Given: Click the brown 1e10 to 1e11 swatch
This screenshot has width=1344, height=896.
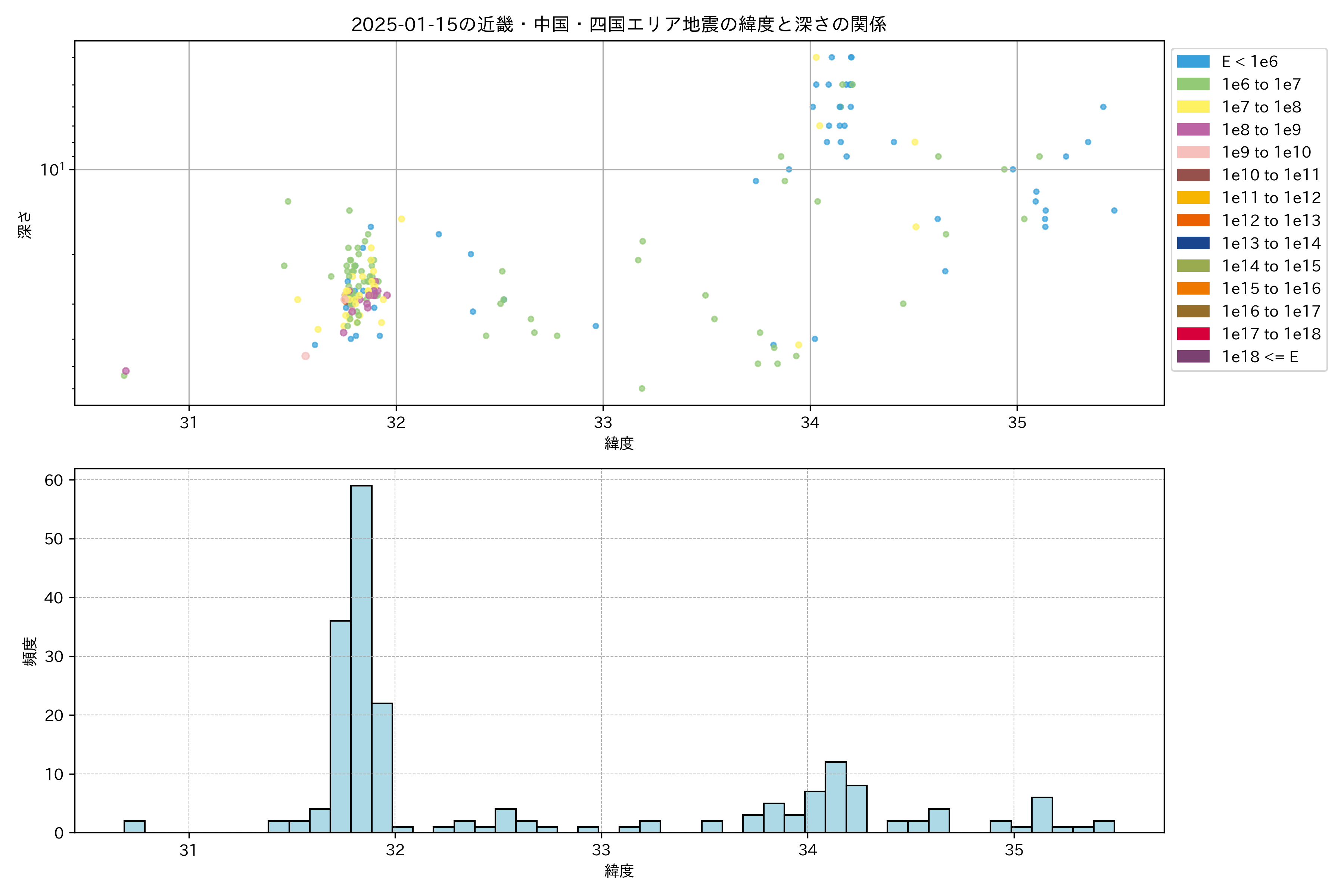Looking at the screenshot, I should [x=1192, y=175].
